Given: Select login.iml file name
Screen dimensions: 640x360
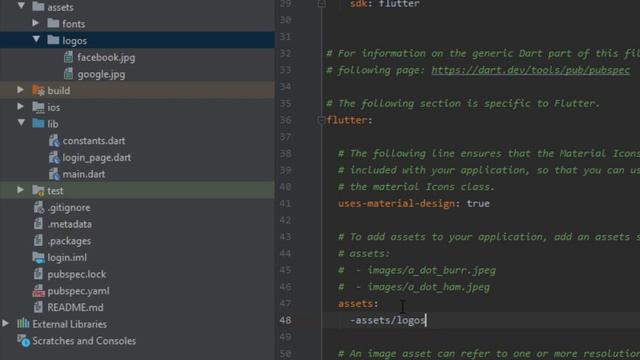Looking at the screenshot, I should tap(67, 258).
